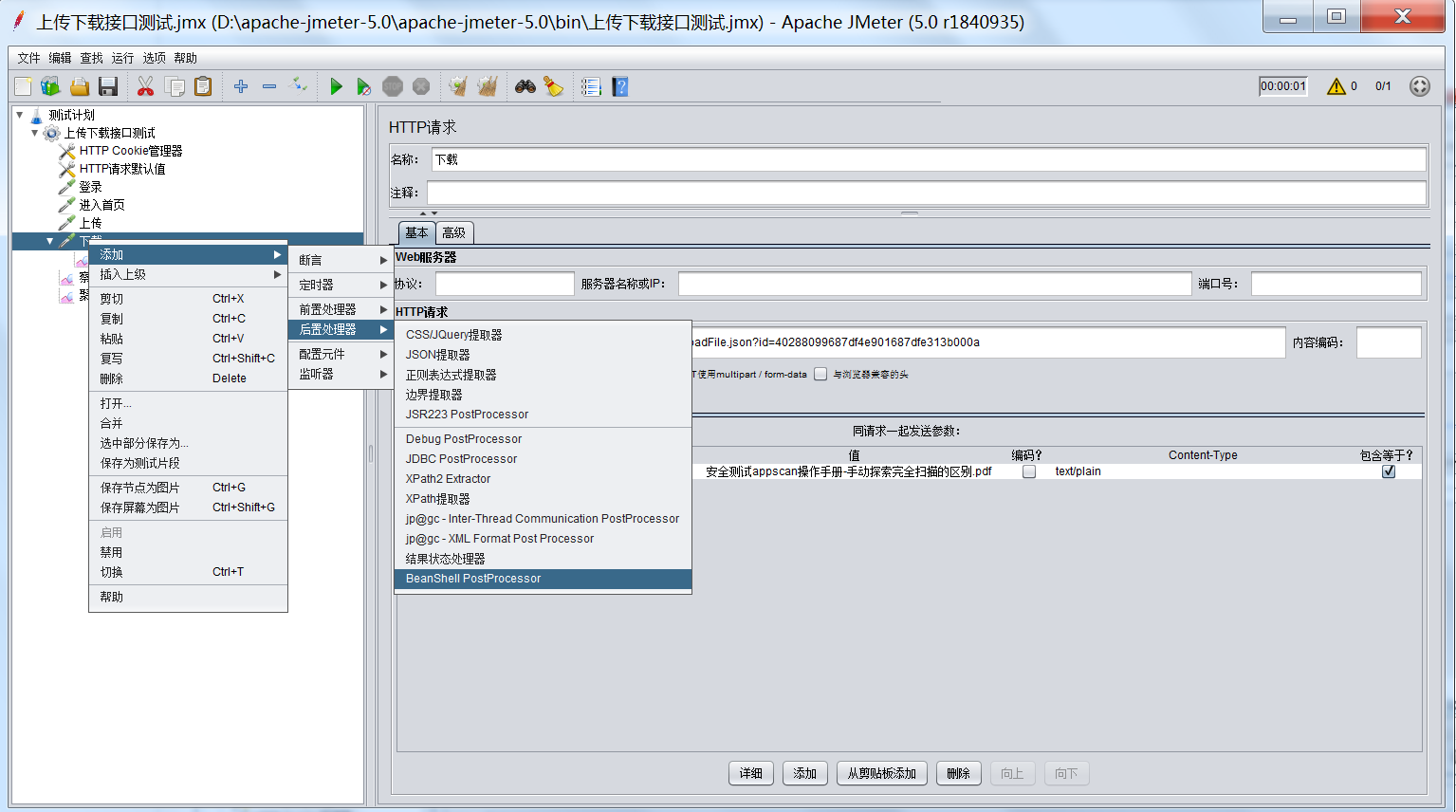Open the 文件 menu
Viewport: 1456px width, 812px height.
coord(28,58)
